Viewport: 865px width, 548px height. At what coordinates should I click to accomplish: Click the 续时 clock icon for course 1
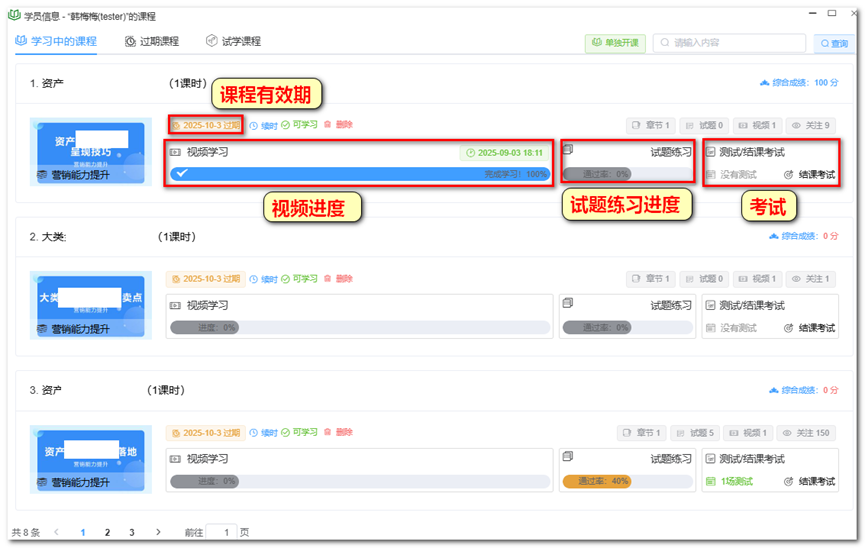pyautogui.click(x=254, y=126)
